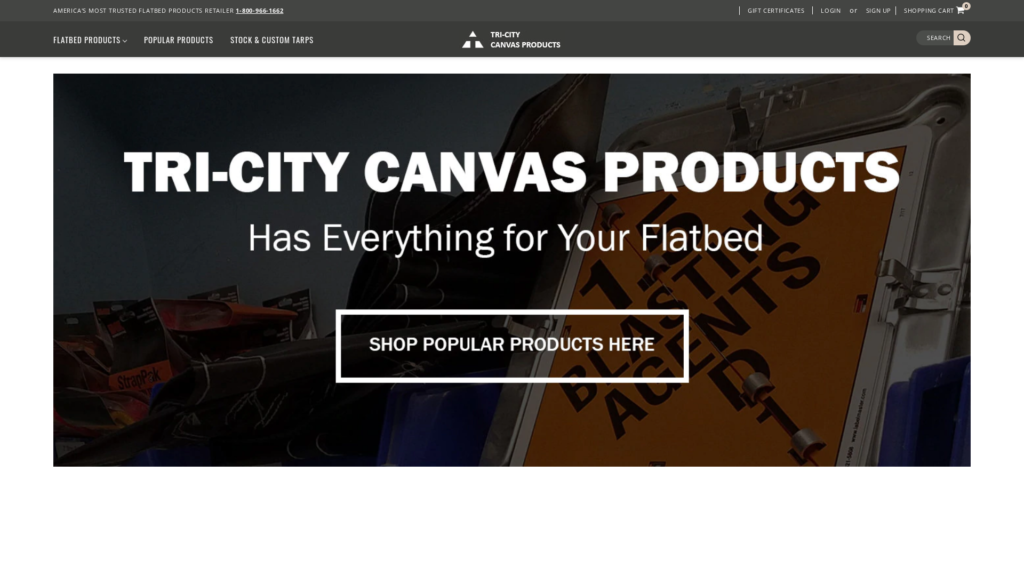The height and width of the screenshot is (576, 1024).
Task: Click the cart item count badge
Action: click(x=967, y=6)
